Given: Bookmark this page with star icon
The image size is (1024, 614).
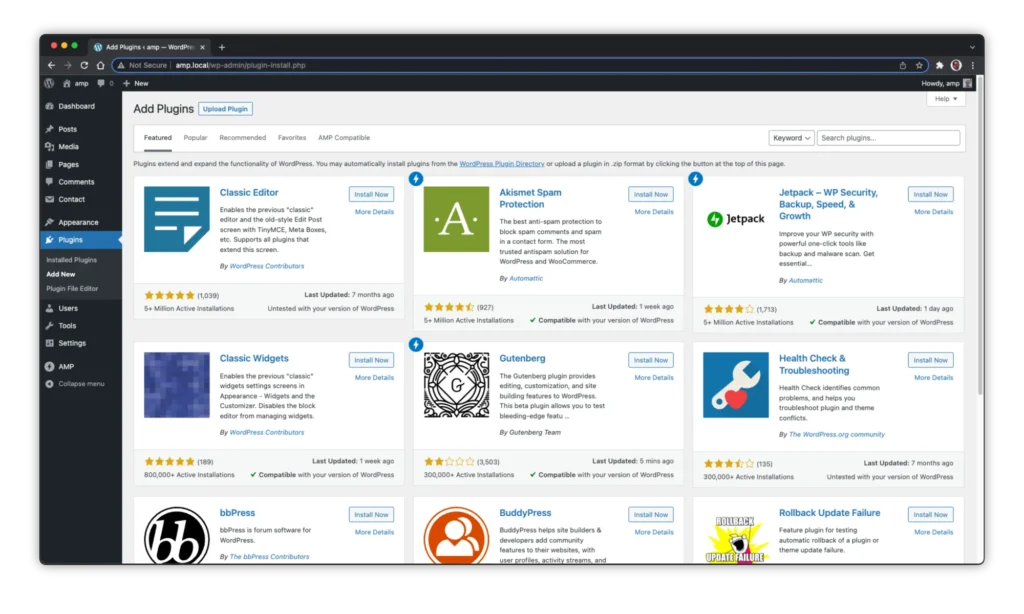Looking at the screenshot, I should coord(919,65).
